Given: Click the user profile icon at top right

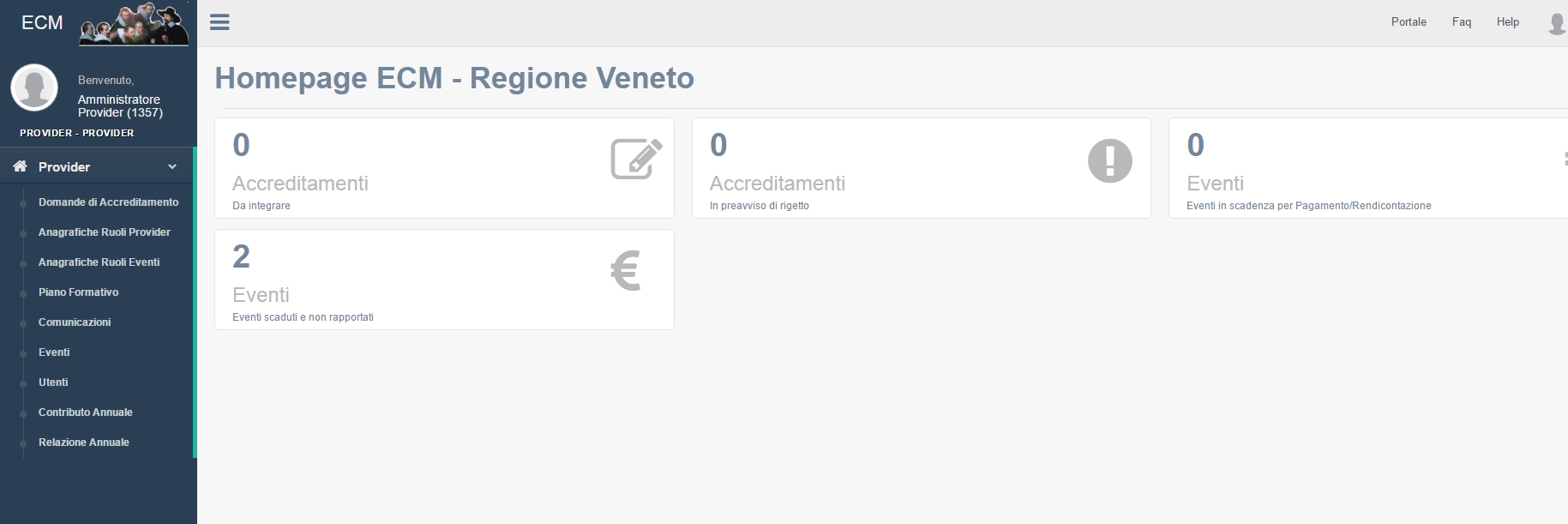Looking at the screenshot, I should coord(1557,23).
